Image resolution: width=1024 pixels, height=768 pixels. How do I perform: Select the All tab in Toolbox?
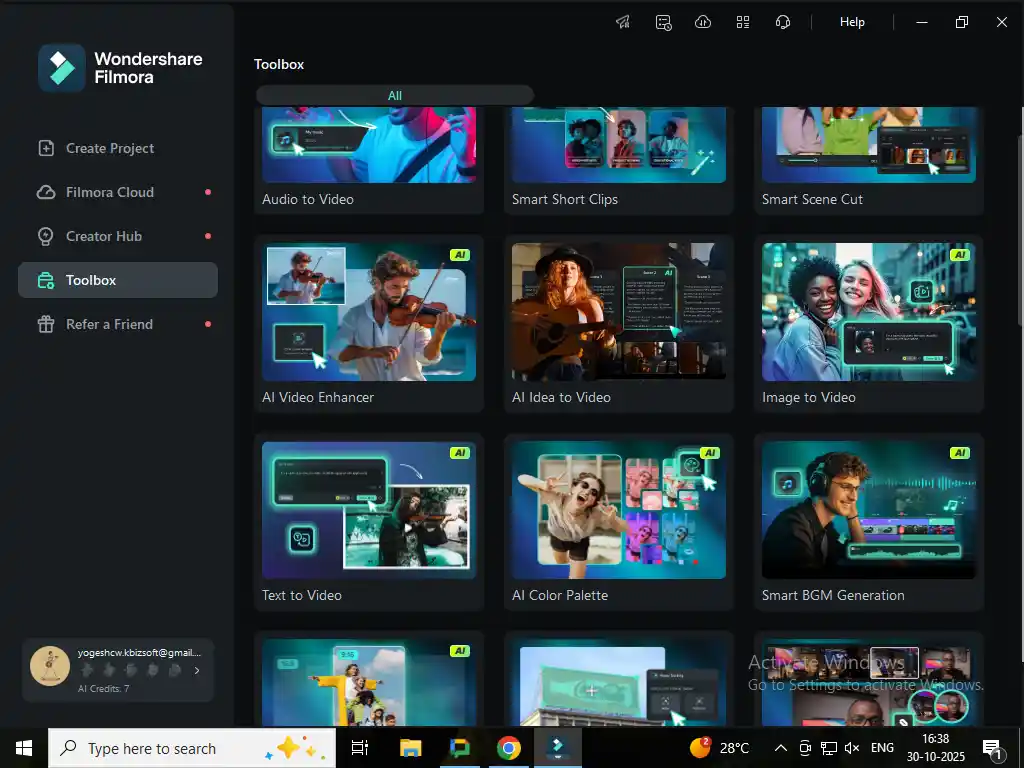(x=395, y=96)
